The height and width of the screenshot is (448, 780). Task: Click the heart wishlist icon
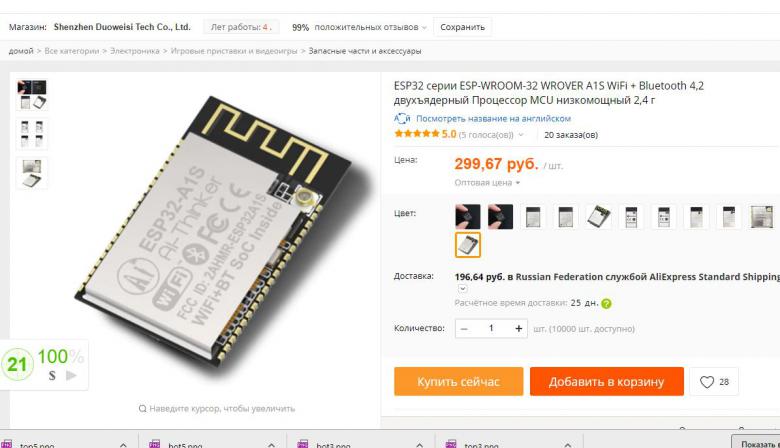pyautogui.click(x=707, y=382)
